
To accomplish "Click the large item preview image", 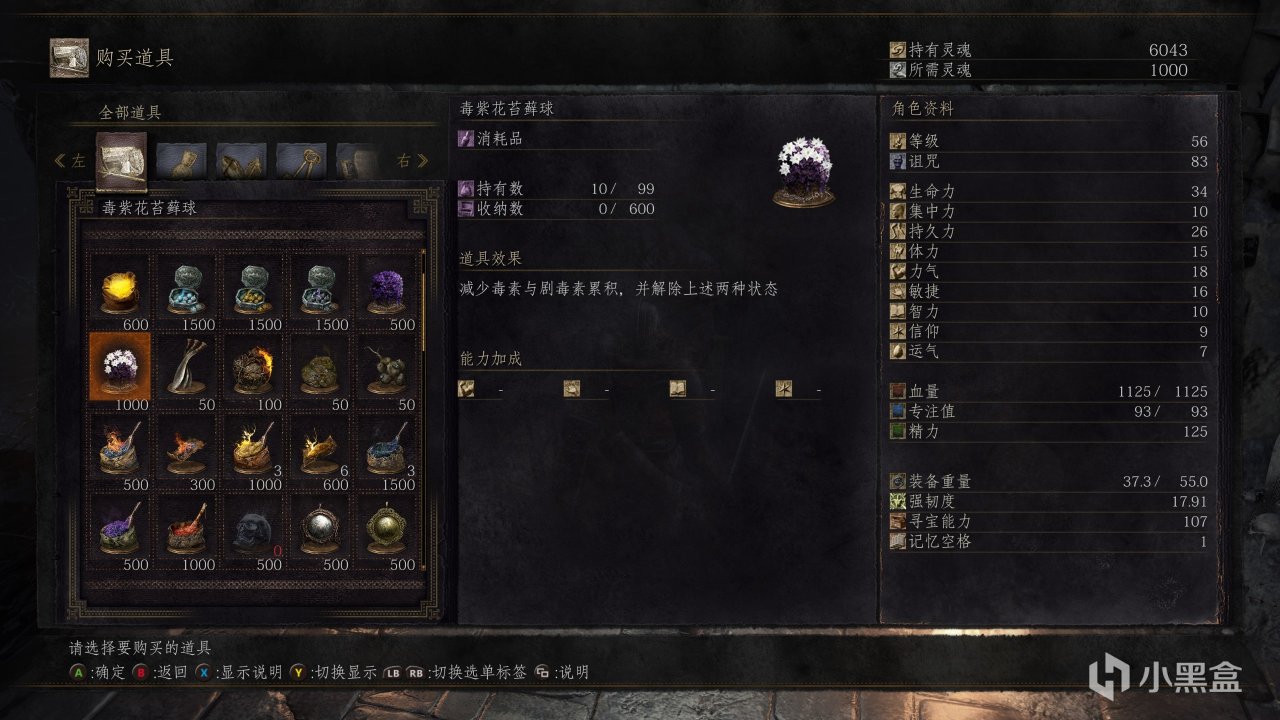I will [x=803, y=171].
